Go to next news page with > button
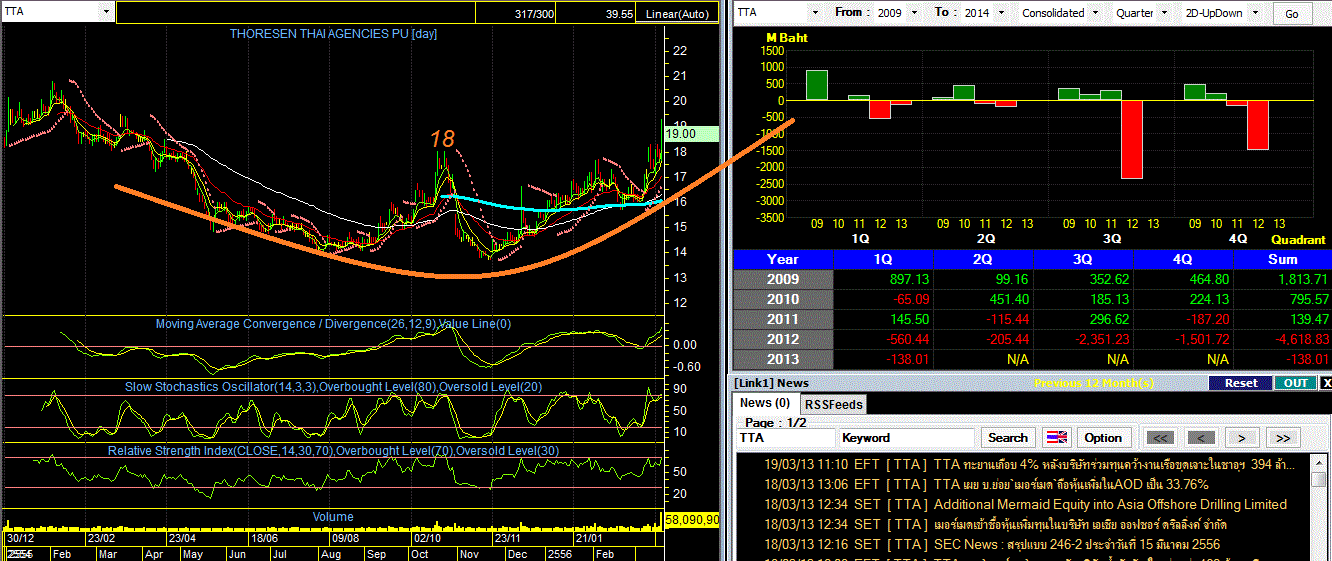The height and width of the screenshot is (561, 1332). [x=1242, y=438]
